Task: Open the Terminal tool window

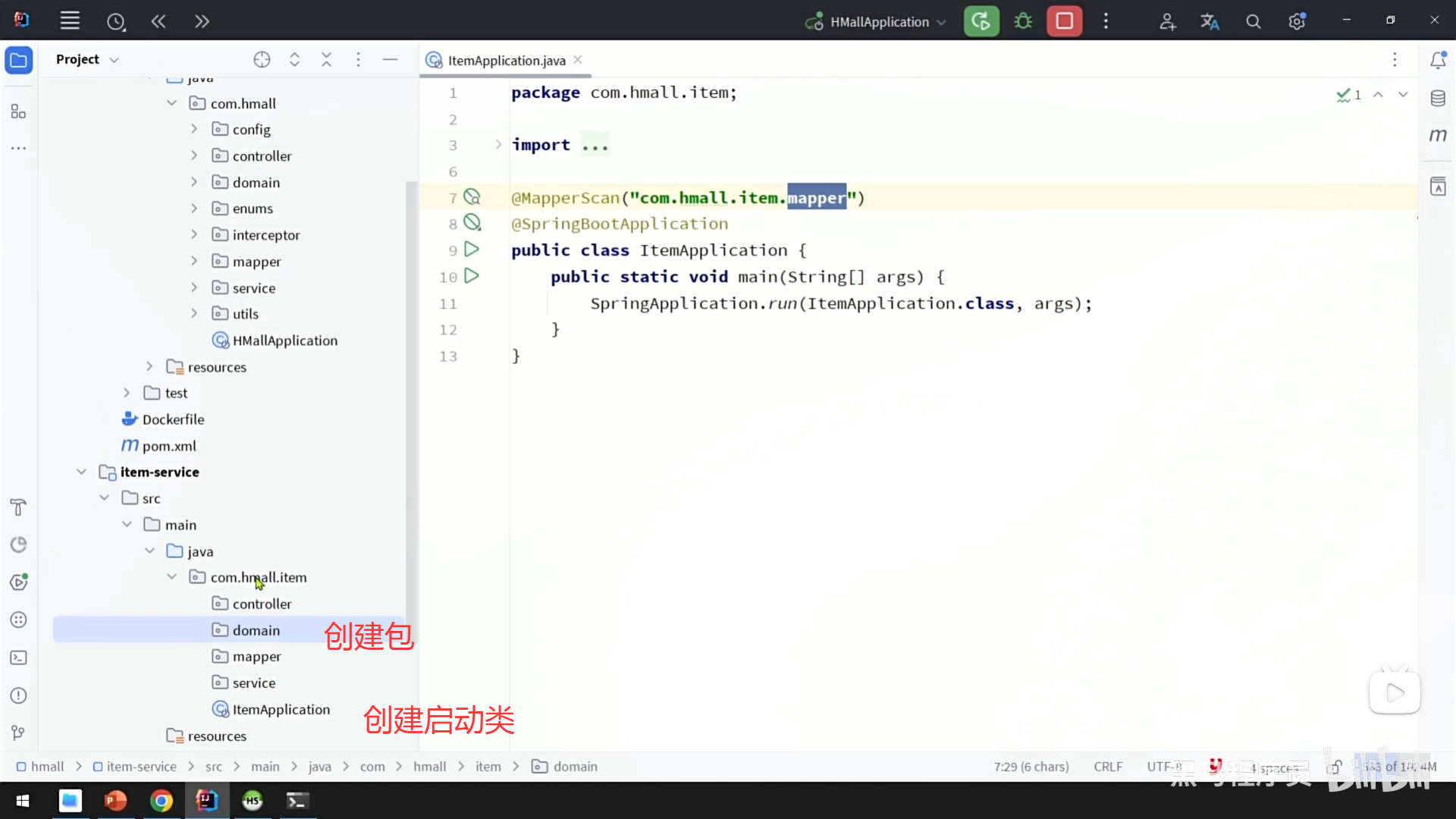Action: click(19, 658)
